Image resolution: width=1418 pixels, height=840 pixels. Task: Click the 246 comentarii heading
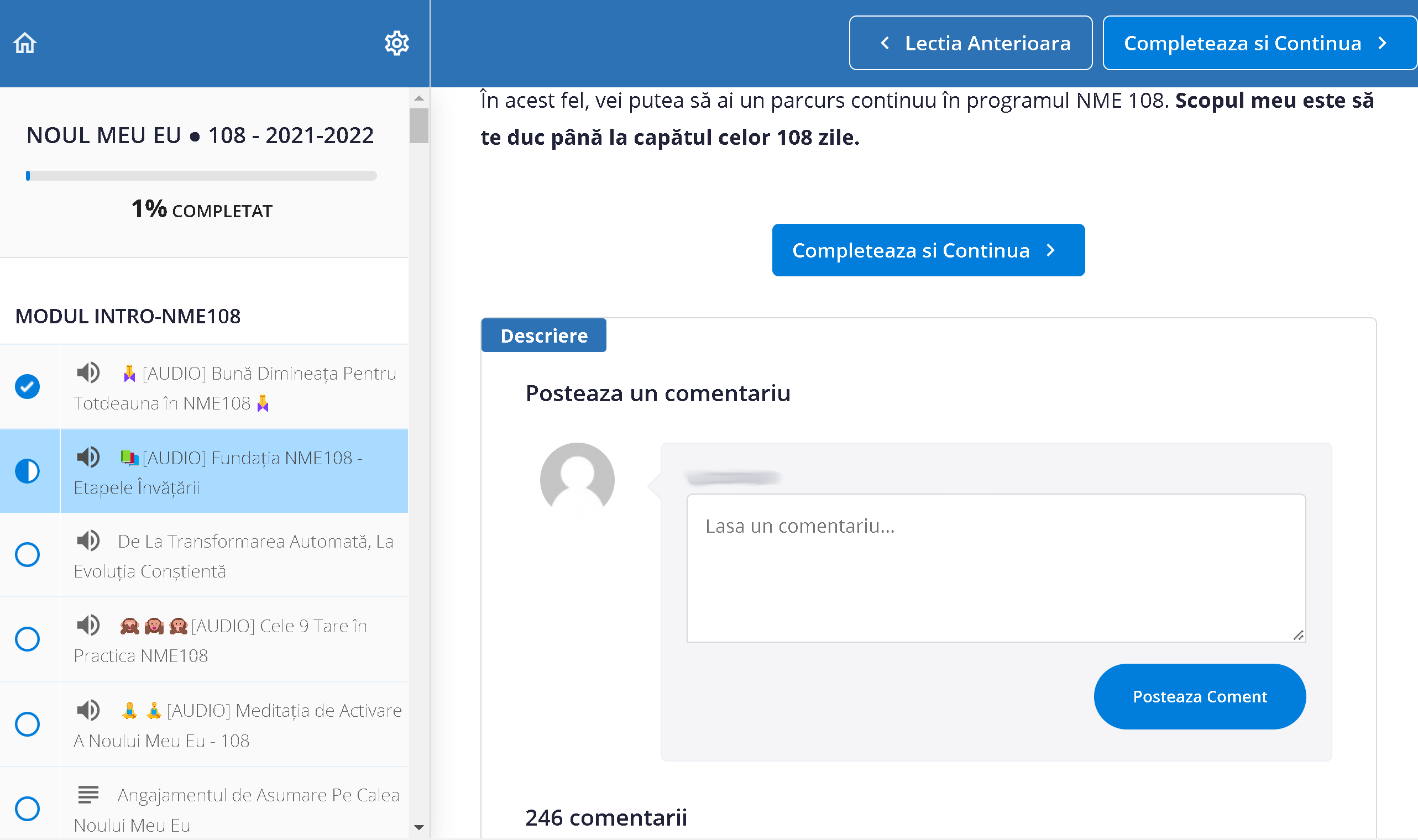tap(606, 817)
